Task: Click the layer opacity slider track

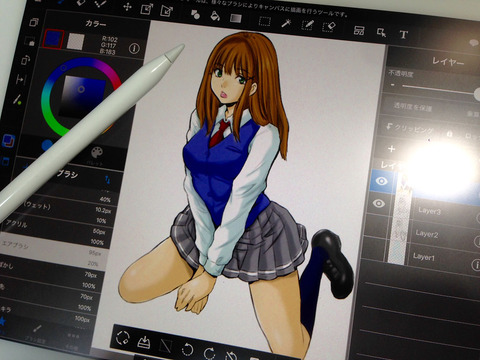Action: click(x=438, y=89)
